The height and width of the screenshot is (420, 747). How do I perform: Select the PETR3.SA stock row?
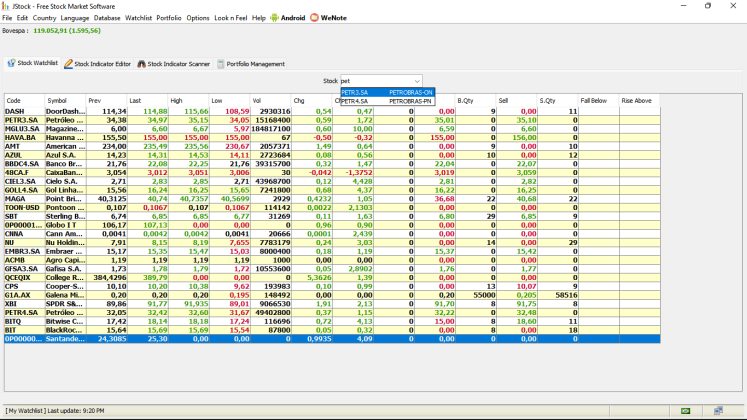(x=332, y=120)
